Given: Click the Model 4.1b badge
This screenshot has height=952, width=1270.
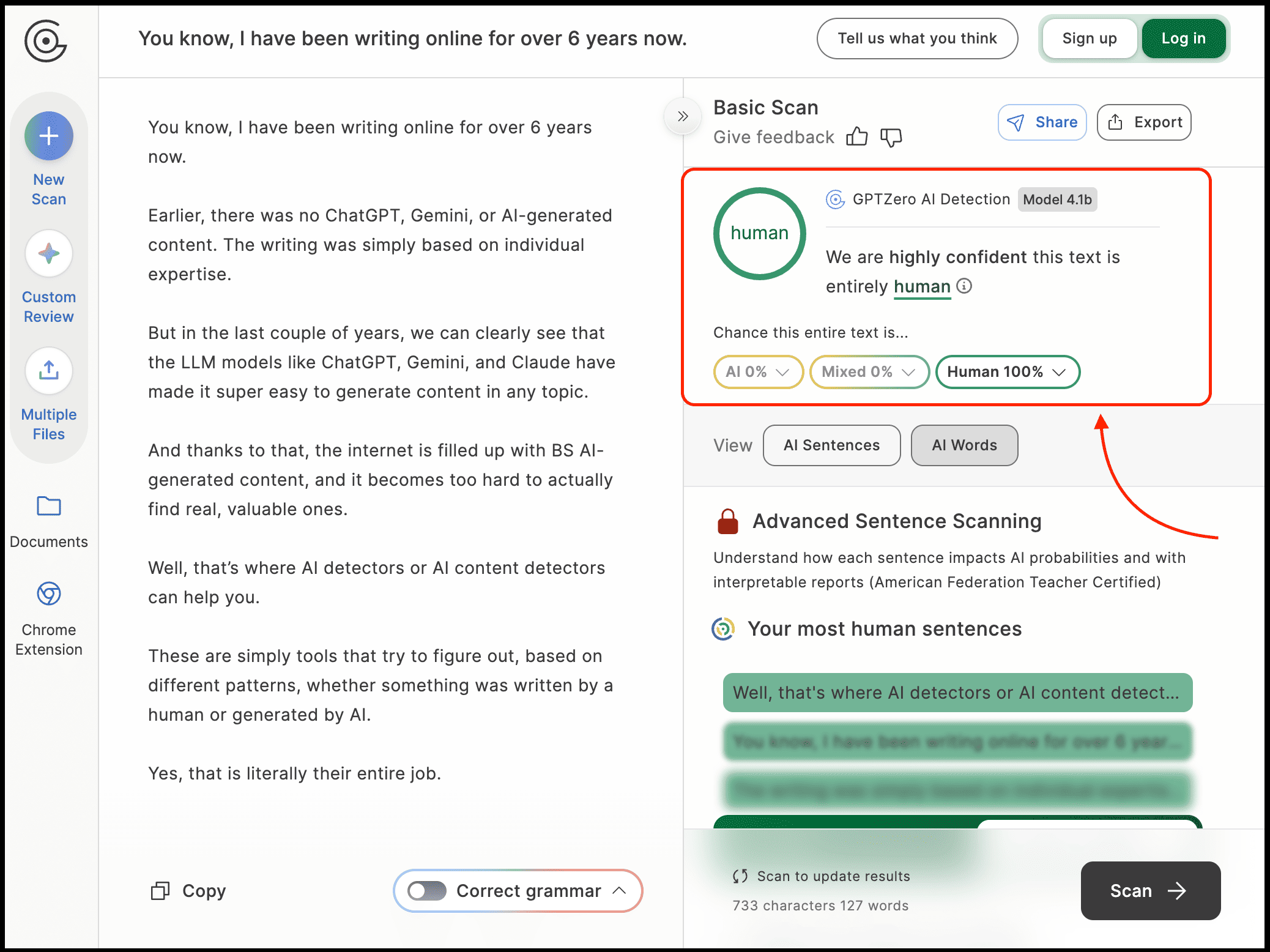Looking at the screenshot, I should 1057,199.
